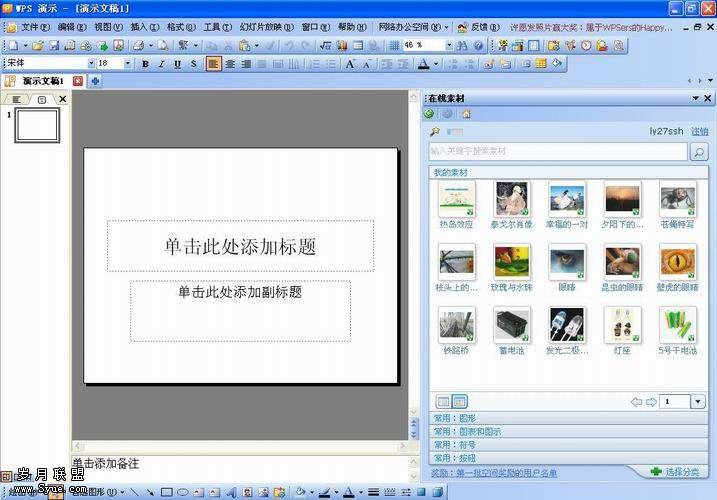Viewport: 717px width, 500px height.
Task: Click the award announcement link at panel bottom
Action: point(494,473)
